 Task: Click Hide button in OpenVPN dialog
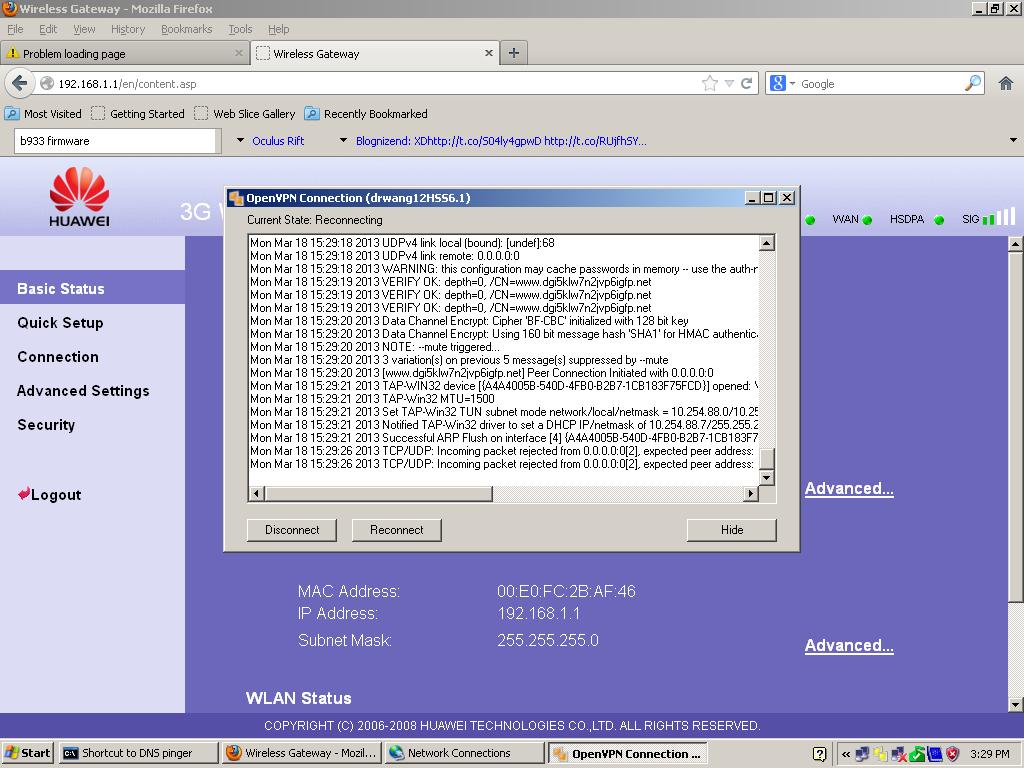731,530
